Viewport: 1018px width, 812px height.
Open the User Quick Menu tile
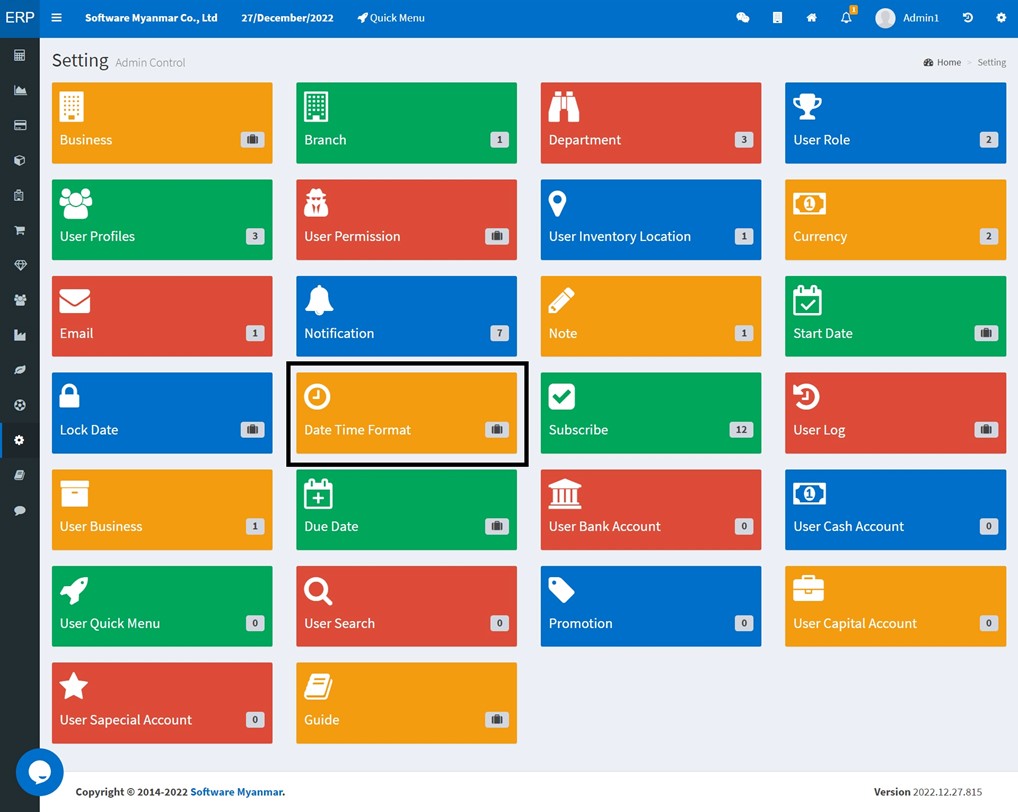click(162, 606)
